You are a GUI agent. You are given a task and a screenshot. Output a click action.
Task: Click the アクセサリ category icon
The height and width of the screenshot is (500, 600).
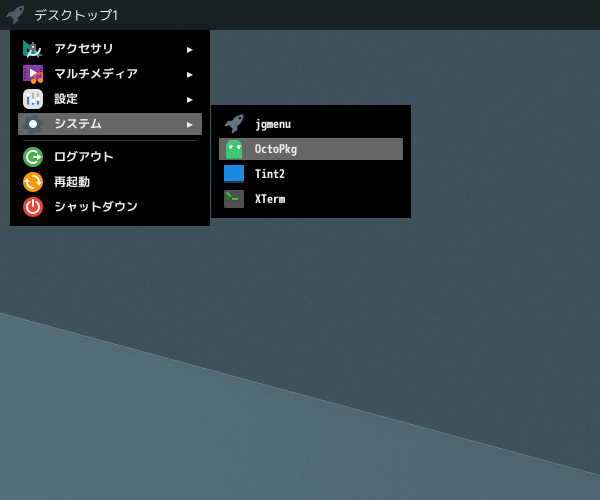click(33, 49)
